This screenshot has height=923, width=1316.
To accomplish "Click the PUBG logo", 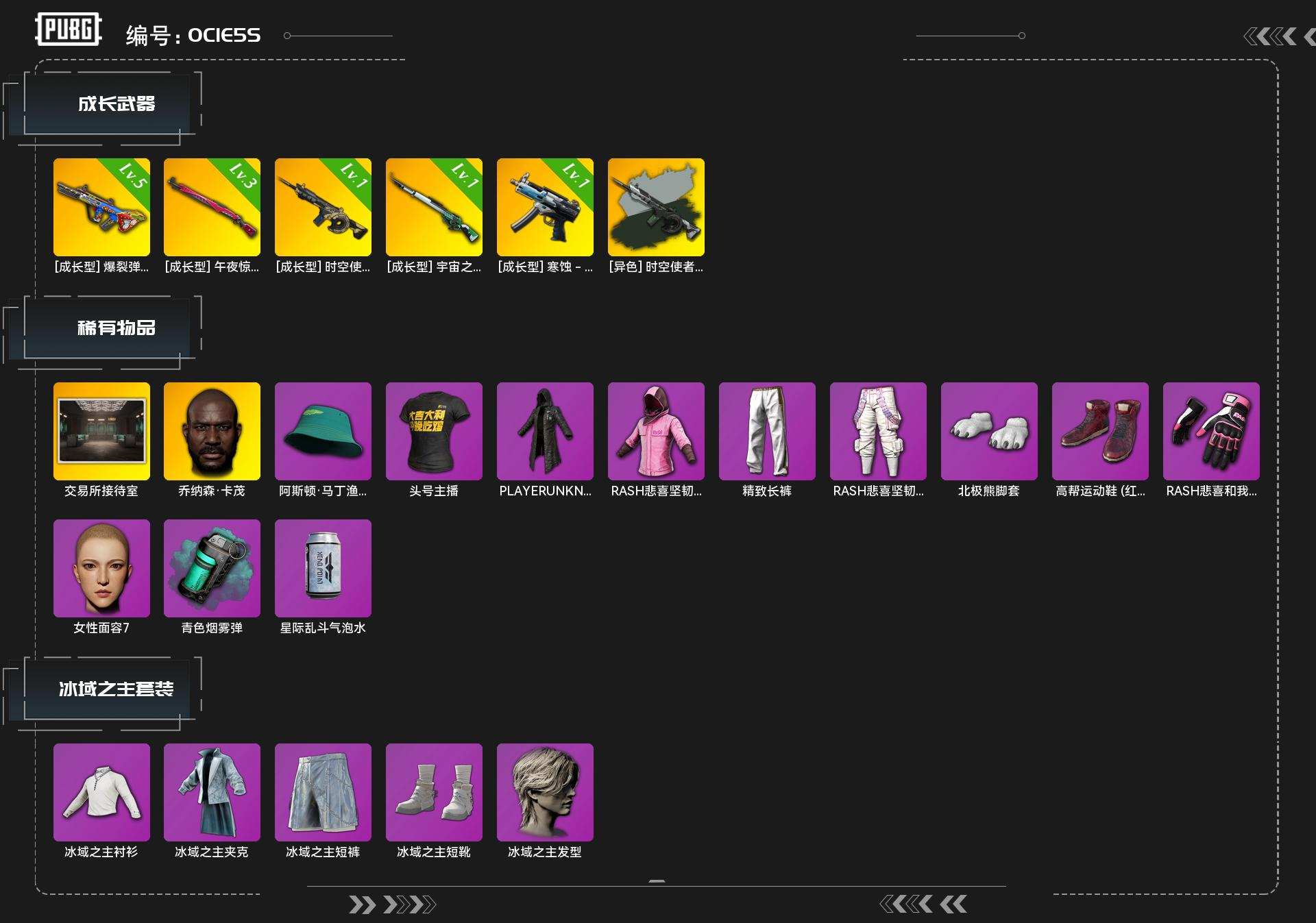I will pos(69,29).
